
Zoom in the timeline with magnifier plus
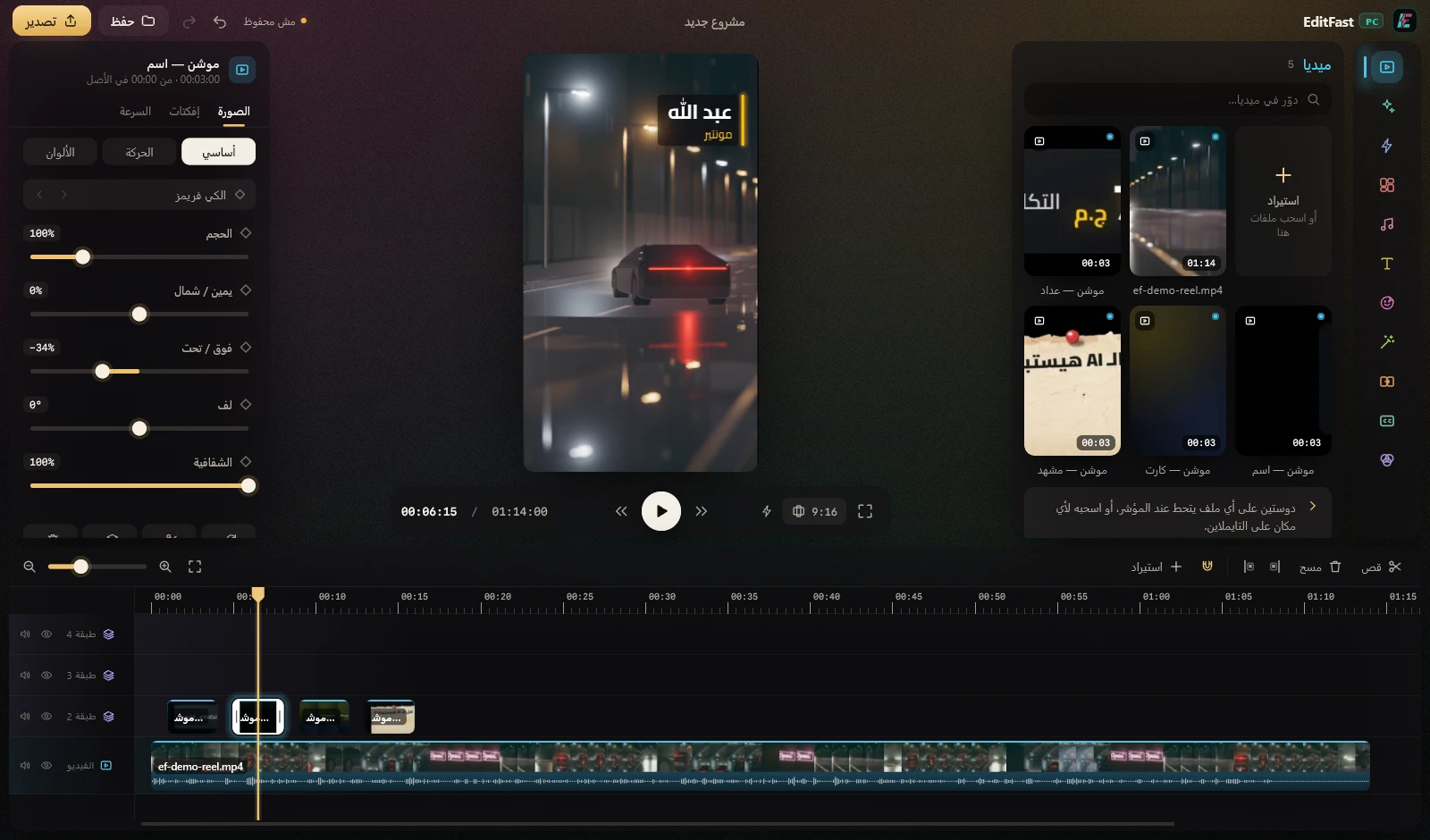point(165,567)
